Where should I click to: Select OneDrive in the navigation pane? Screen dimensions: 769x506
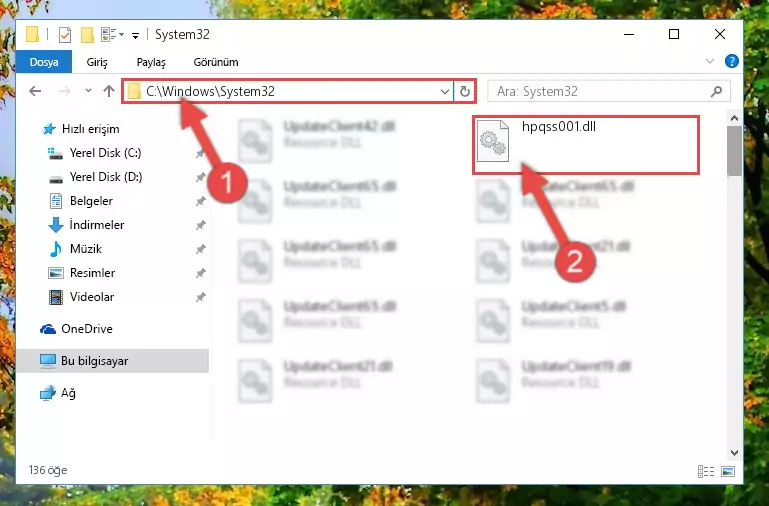[x=77, y=329]
